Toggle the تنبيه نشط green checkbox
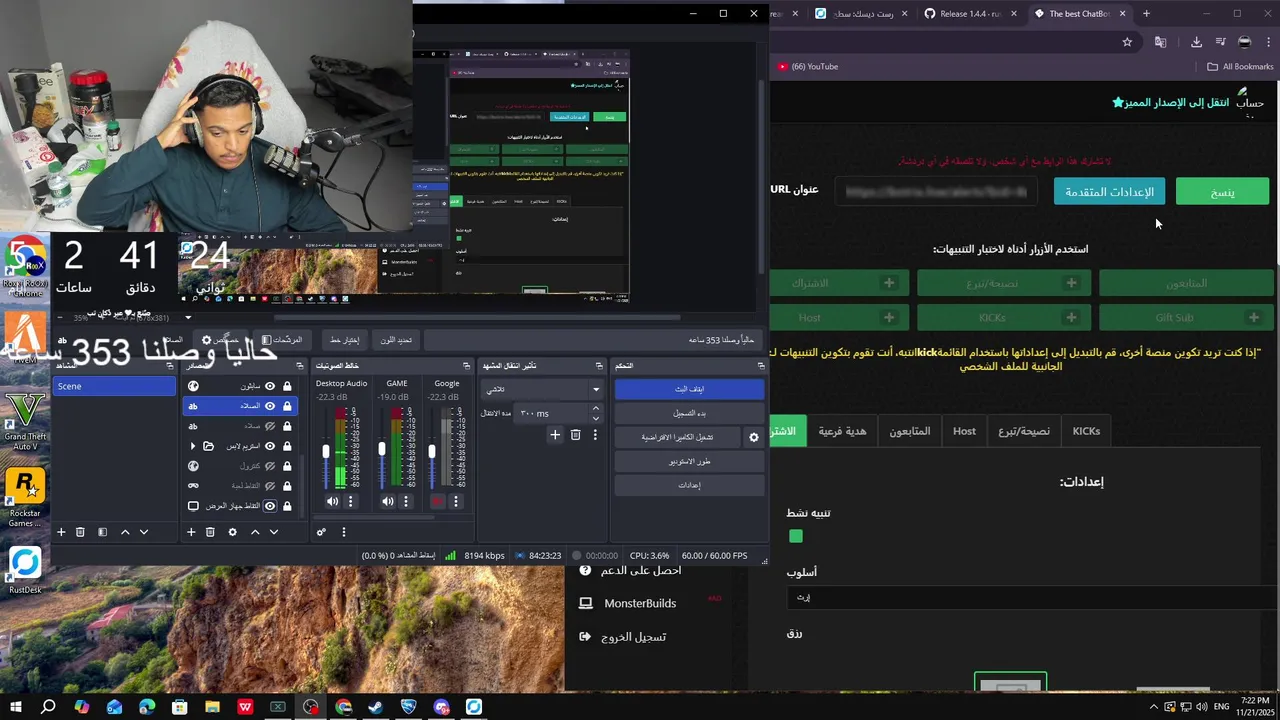The image size is (1280, 720). 796,536
